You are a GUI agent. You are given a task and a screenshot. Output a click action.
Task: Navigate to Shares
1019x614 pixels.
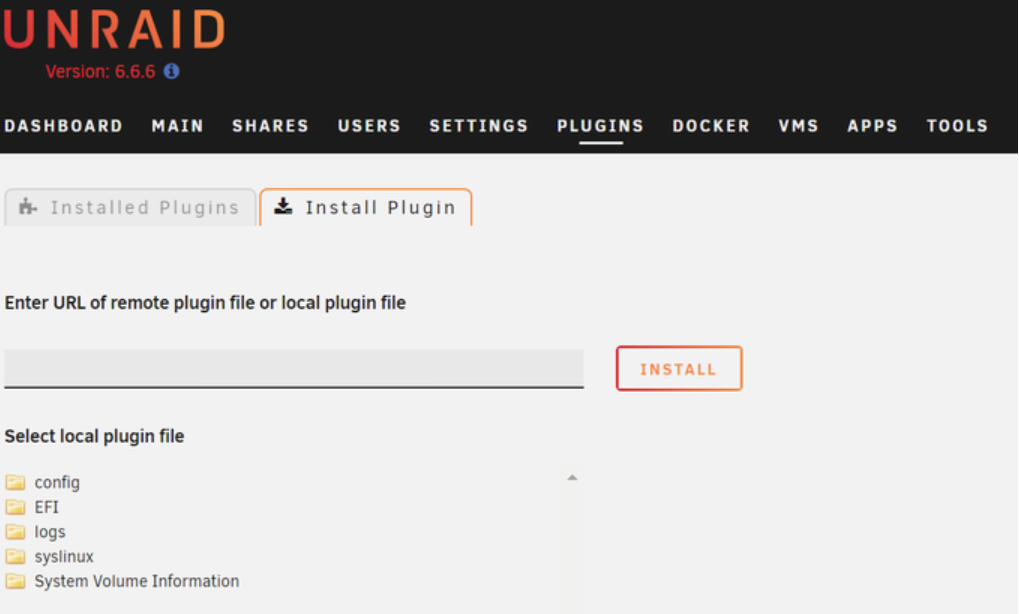pyautogui.click(x=271, y=126)
